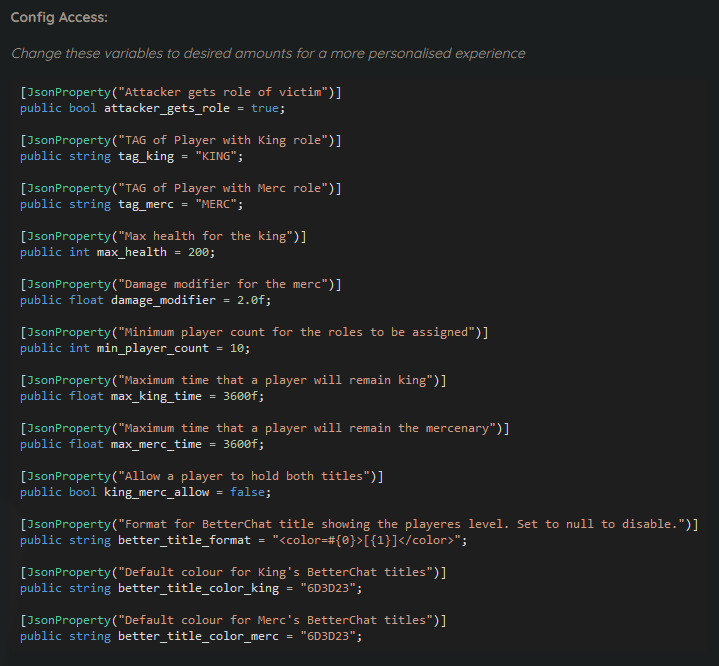Click the italic description about changing variables
Screen dimensions: 719x666
pos(268,53)
